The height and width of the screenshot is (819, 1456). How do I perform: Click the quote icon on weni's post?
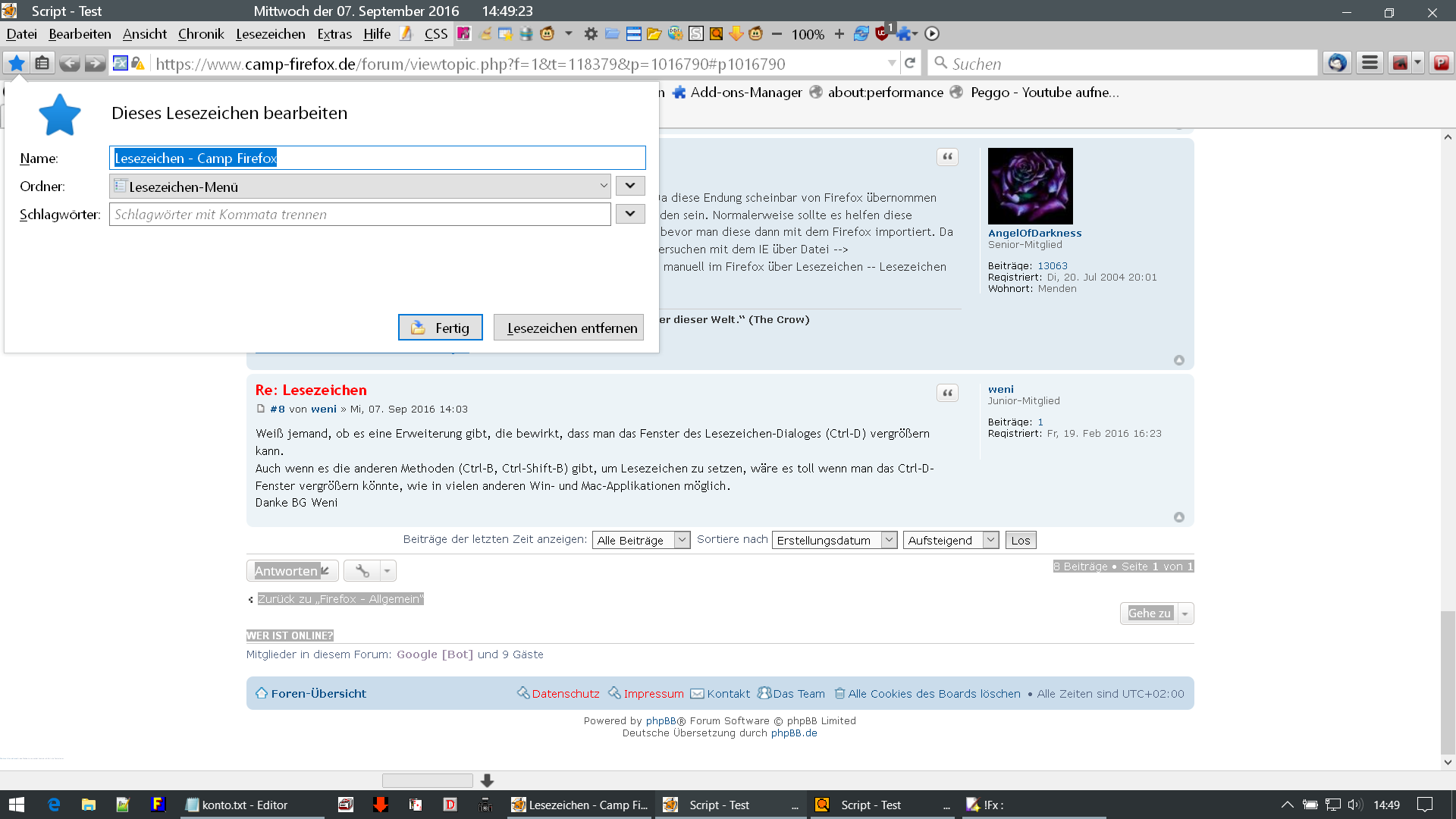point(947,393)
